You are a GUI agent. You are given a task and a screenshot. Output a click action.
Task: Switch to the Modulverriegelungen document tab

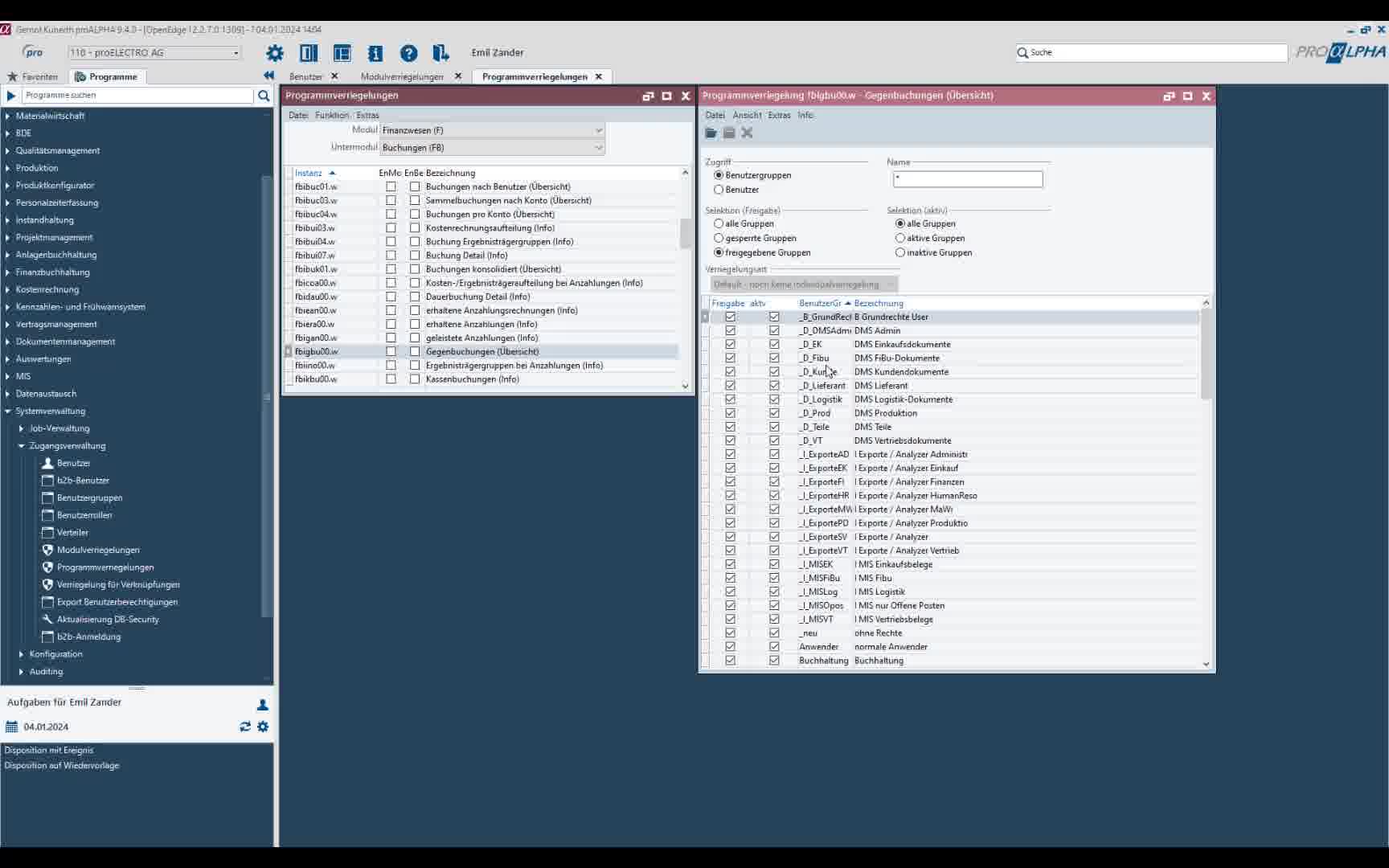tap(402, 77)
